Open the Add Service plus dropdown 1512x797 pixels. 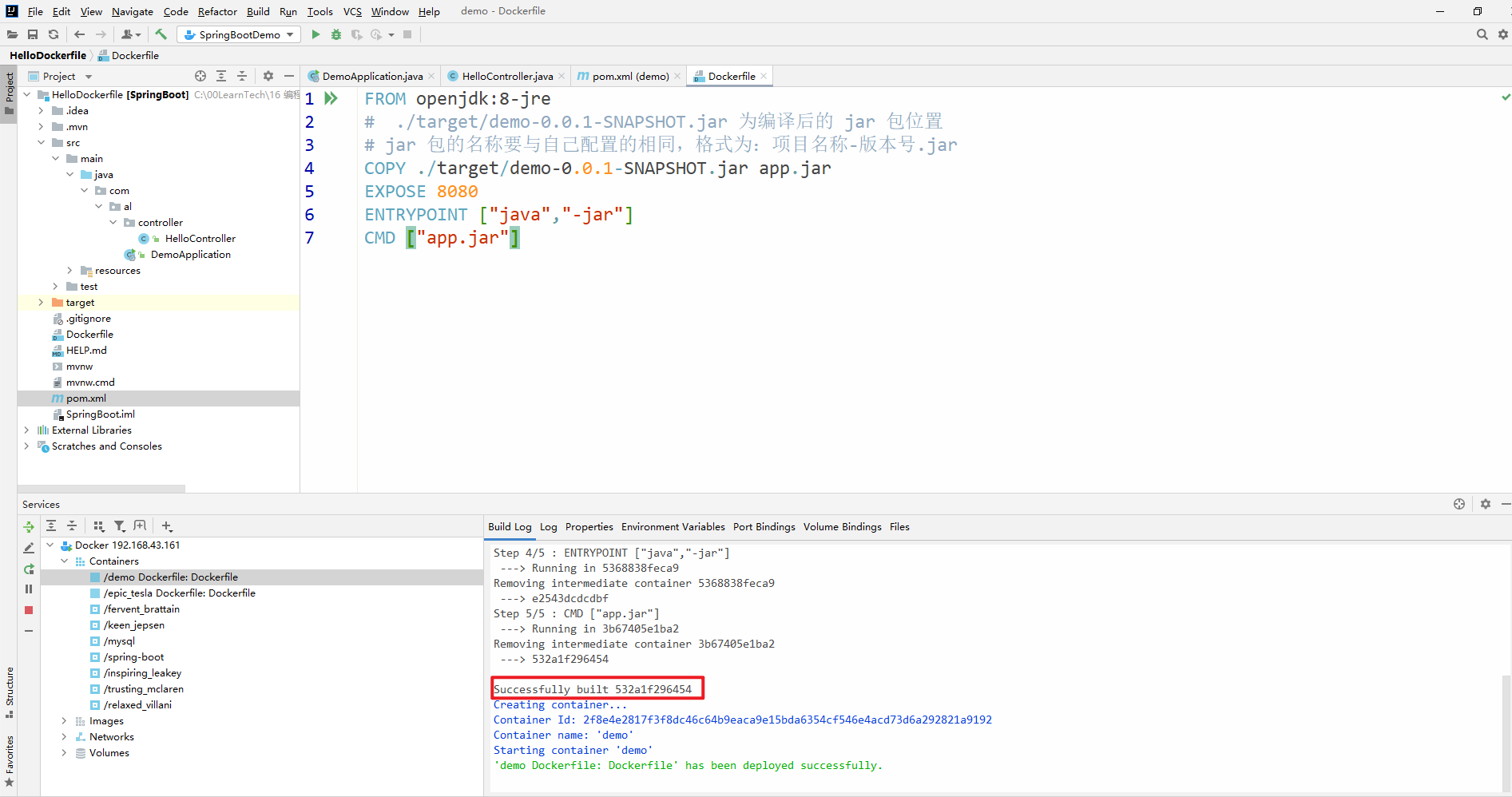pyautogui.click(x=167, y=525)
